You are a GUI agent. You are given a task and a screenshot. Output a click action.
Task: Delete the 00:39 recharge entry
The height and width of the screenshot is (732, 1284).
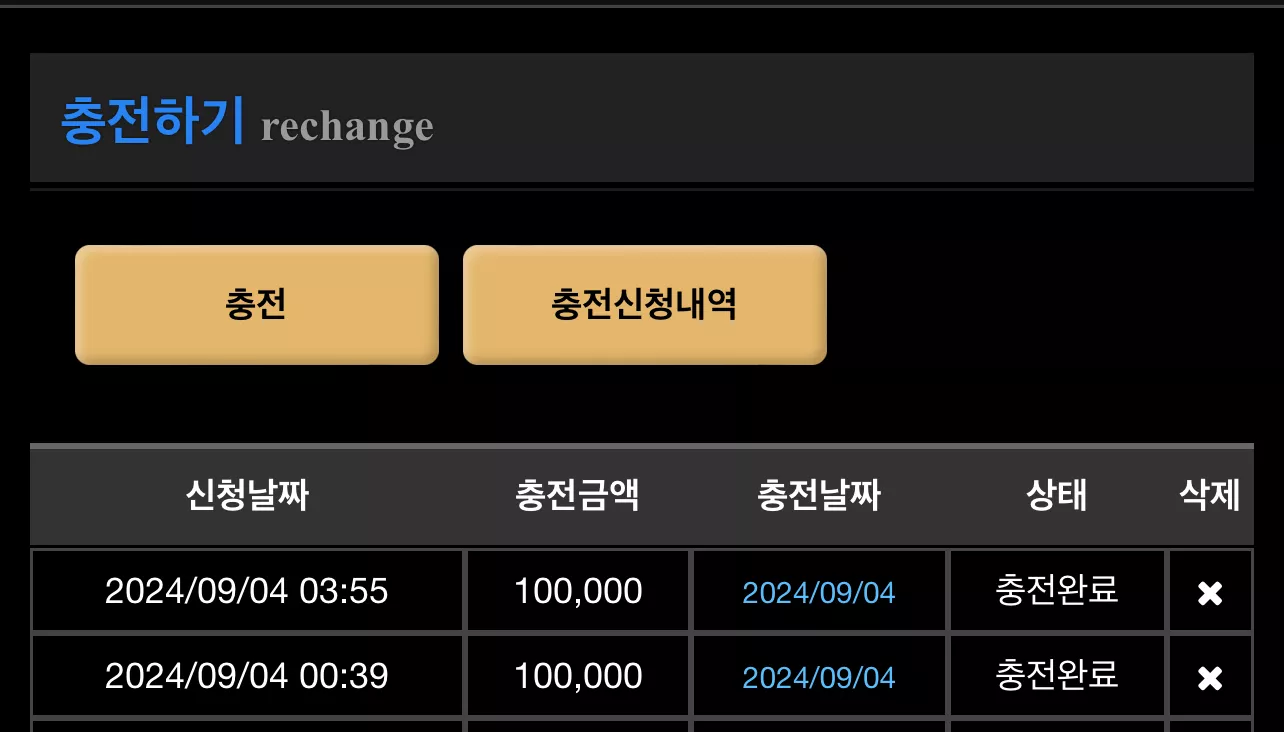click(x=1210, y=679)
